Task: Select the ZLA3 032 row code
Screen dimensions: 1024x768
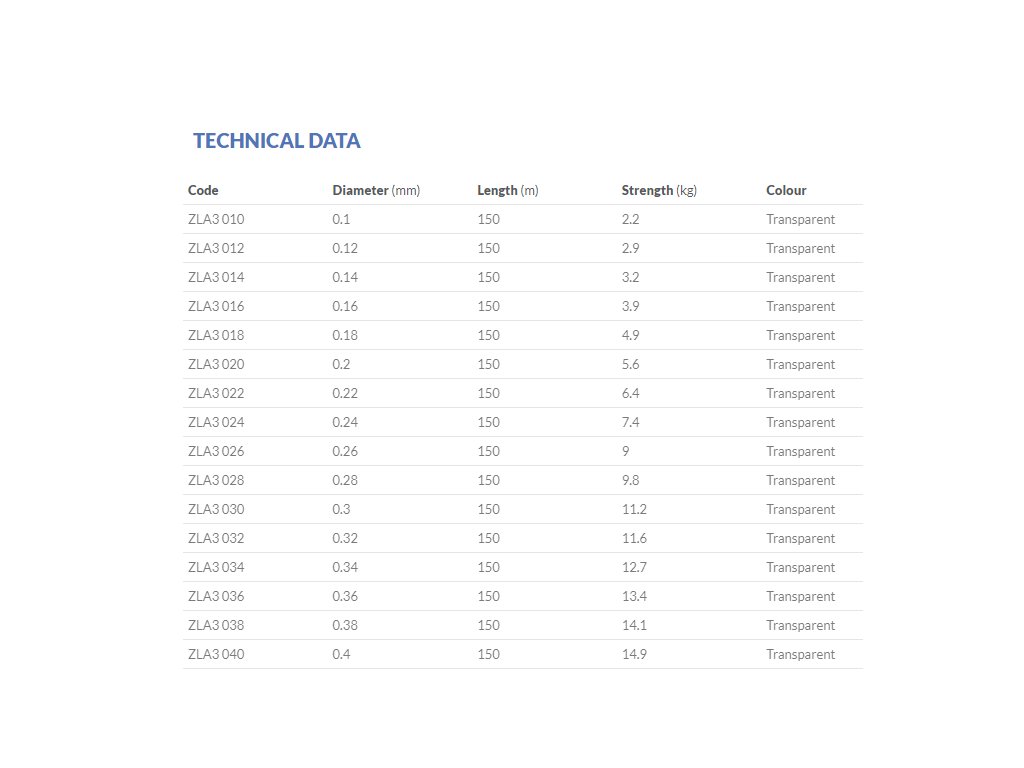Action: pyautogui.click(x=216, y=538)
